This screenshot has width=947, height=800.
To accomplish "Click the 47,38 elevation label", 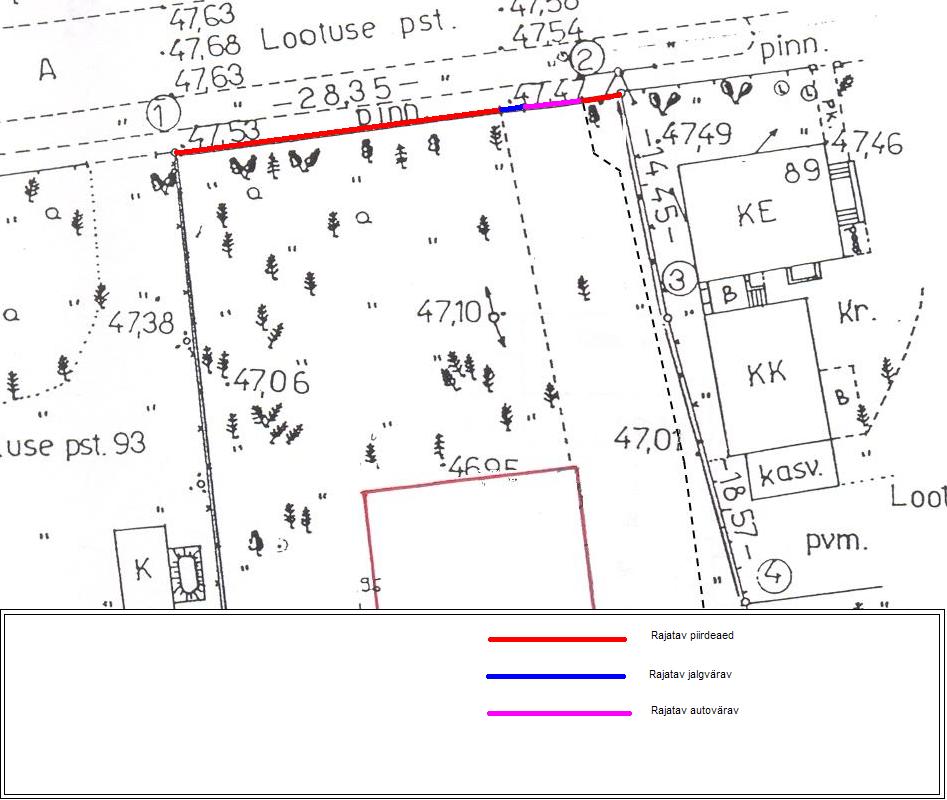I will pyautogui.click(x=141, y=323).
